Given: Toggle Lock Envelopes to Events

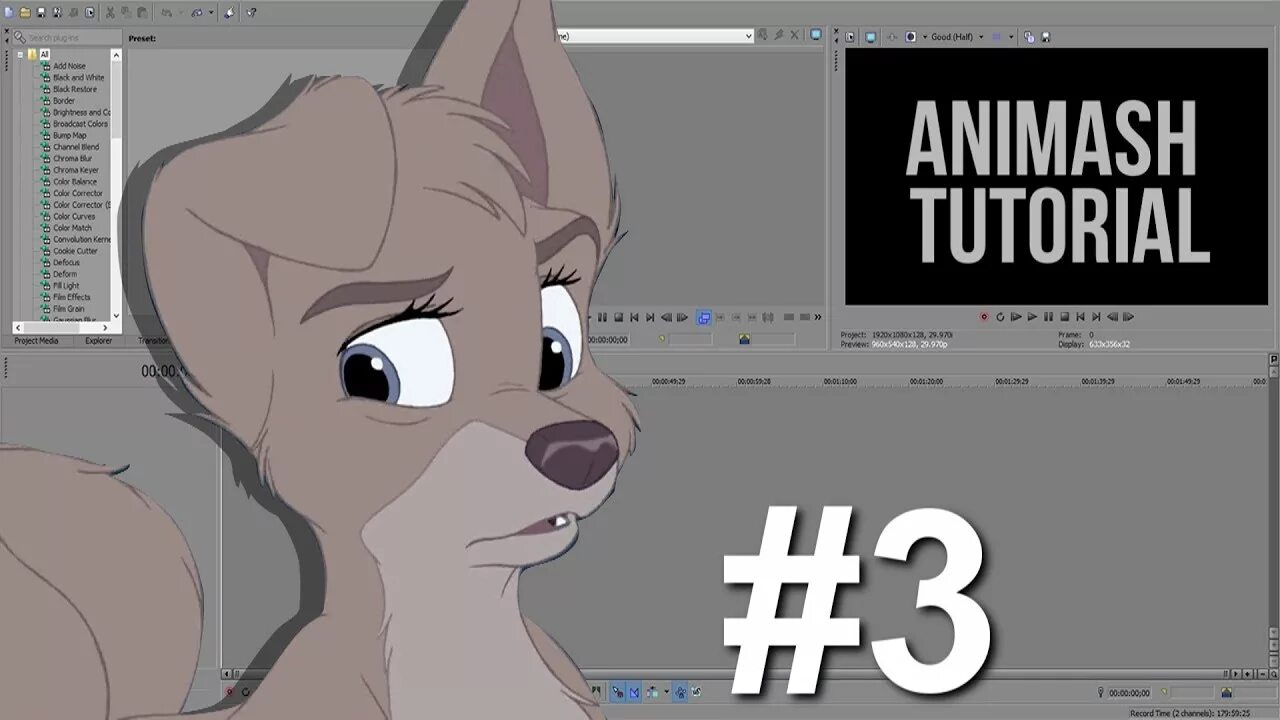Looking at the screenshot, I should tap(680, 691).
